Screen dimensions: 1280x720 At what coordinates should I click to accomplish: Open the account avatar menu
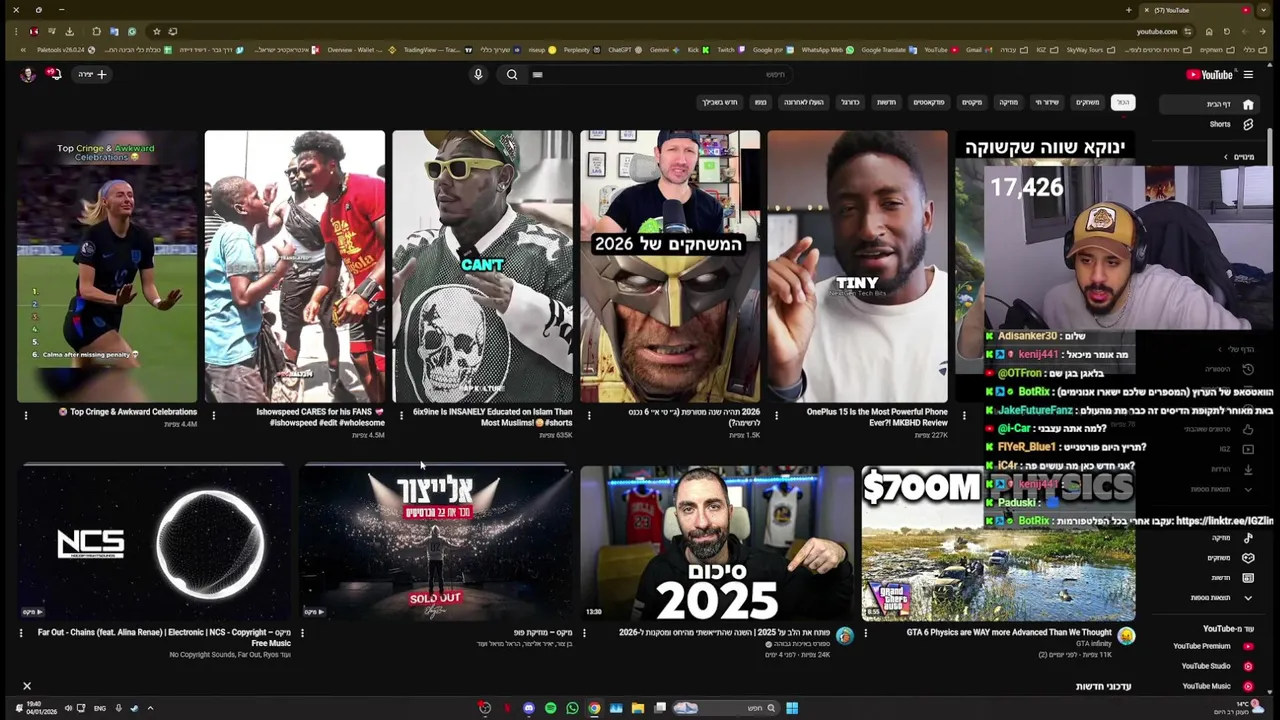pyautogui.click(x=28, y=74)
